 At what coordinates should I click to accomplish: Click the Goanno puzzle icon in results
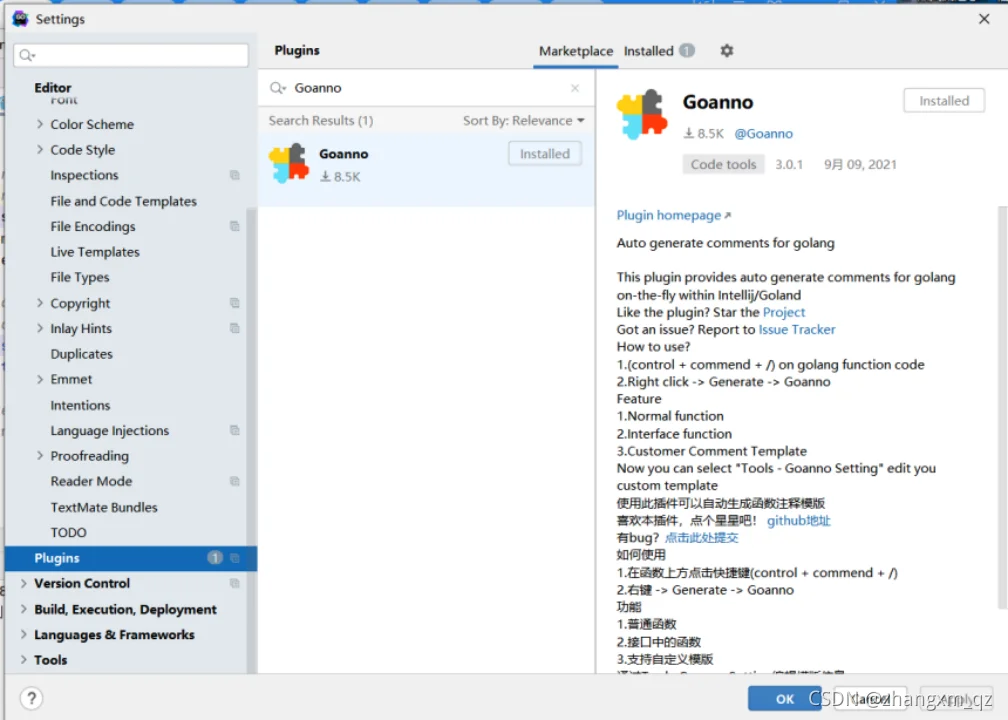(x=289, y=163)
